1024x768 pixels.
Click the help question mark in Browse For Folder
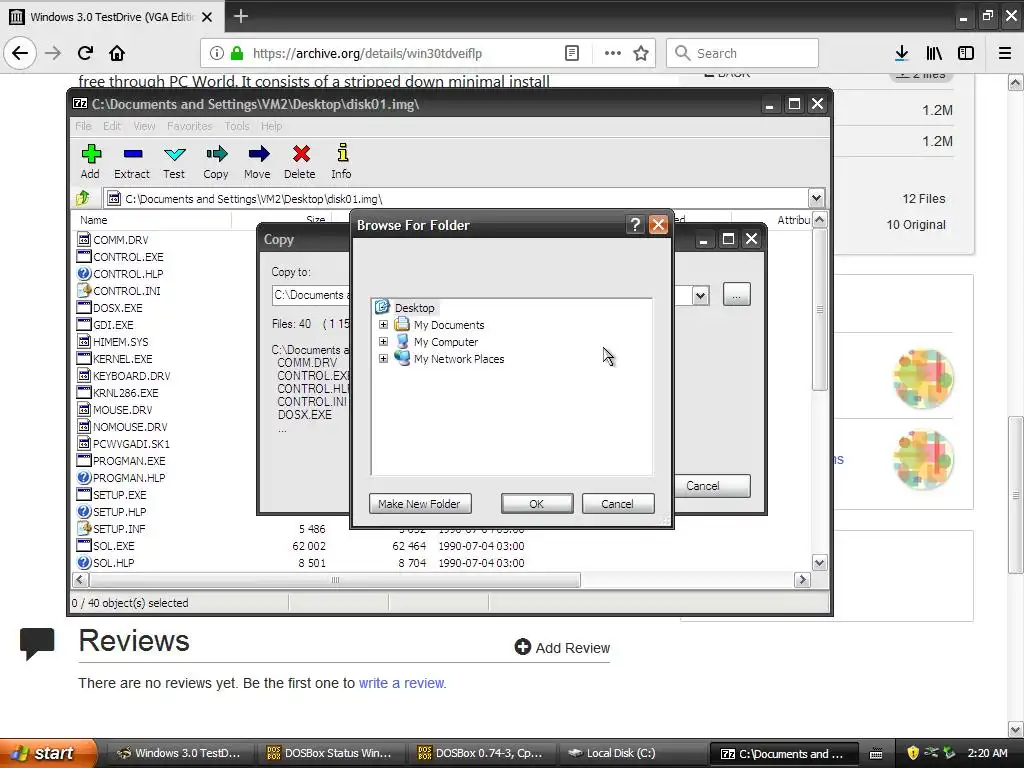click(635, 225)
